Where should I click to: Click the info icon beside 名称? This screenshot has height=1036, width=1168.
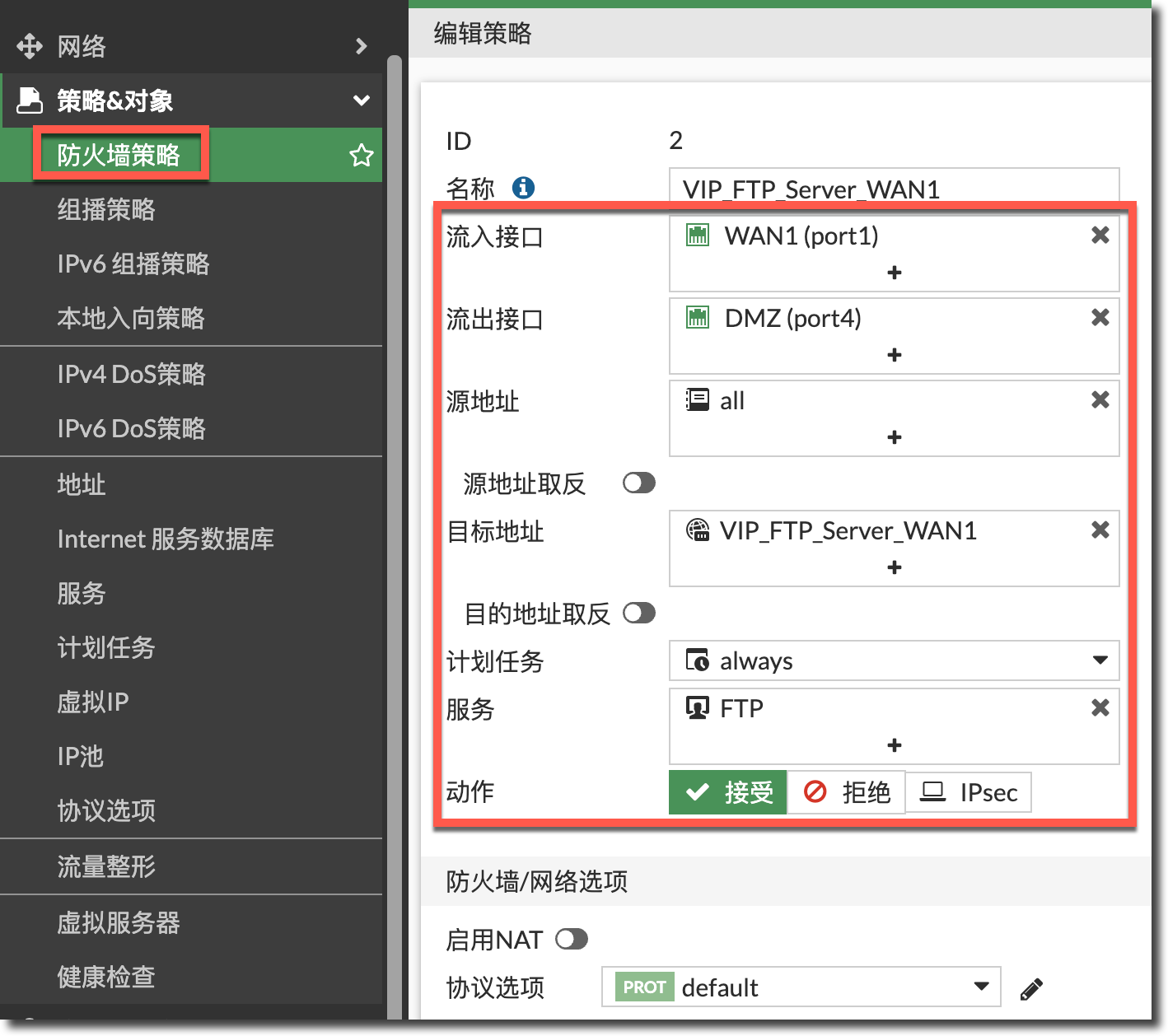click(x=523, y=188)
